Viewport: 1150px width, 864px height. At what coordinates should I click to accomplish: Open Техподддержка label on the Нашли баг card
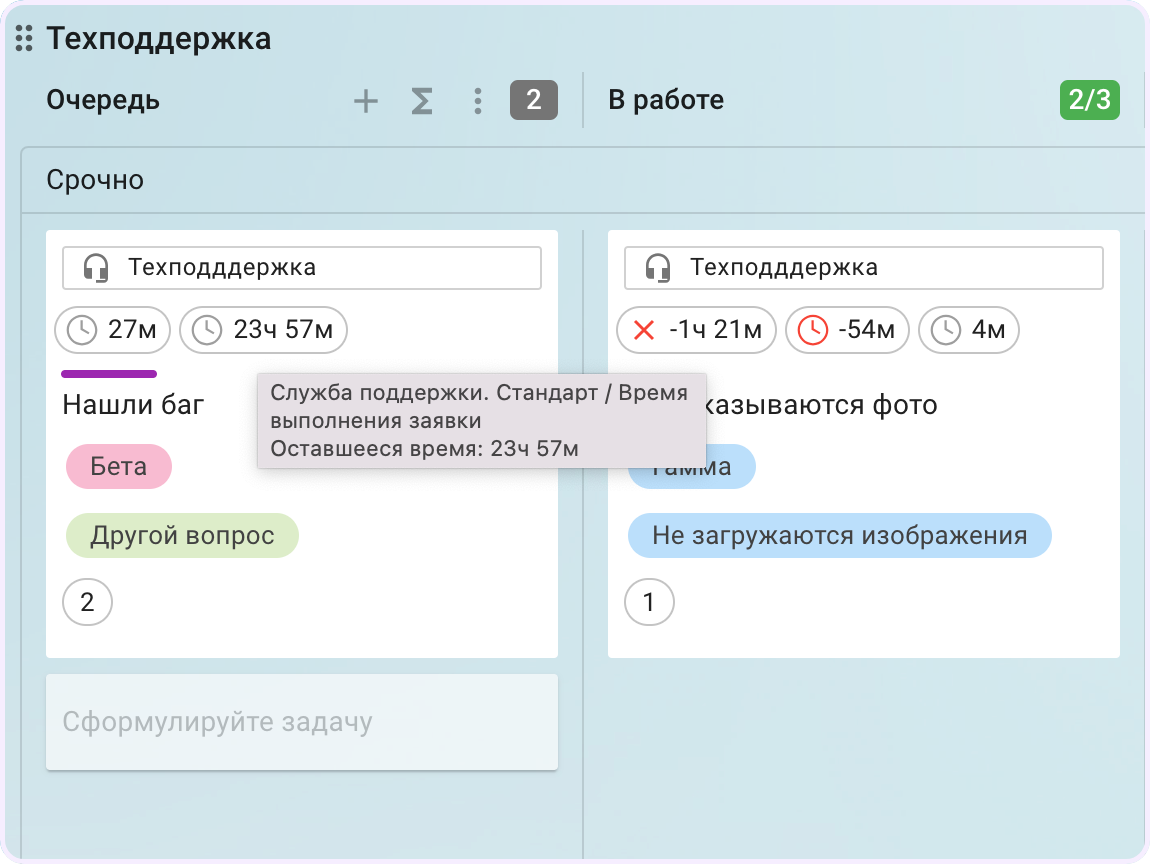coord(301,268)
